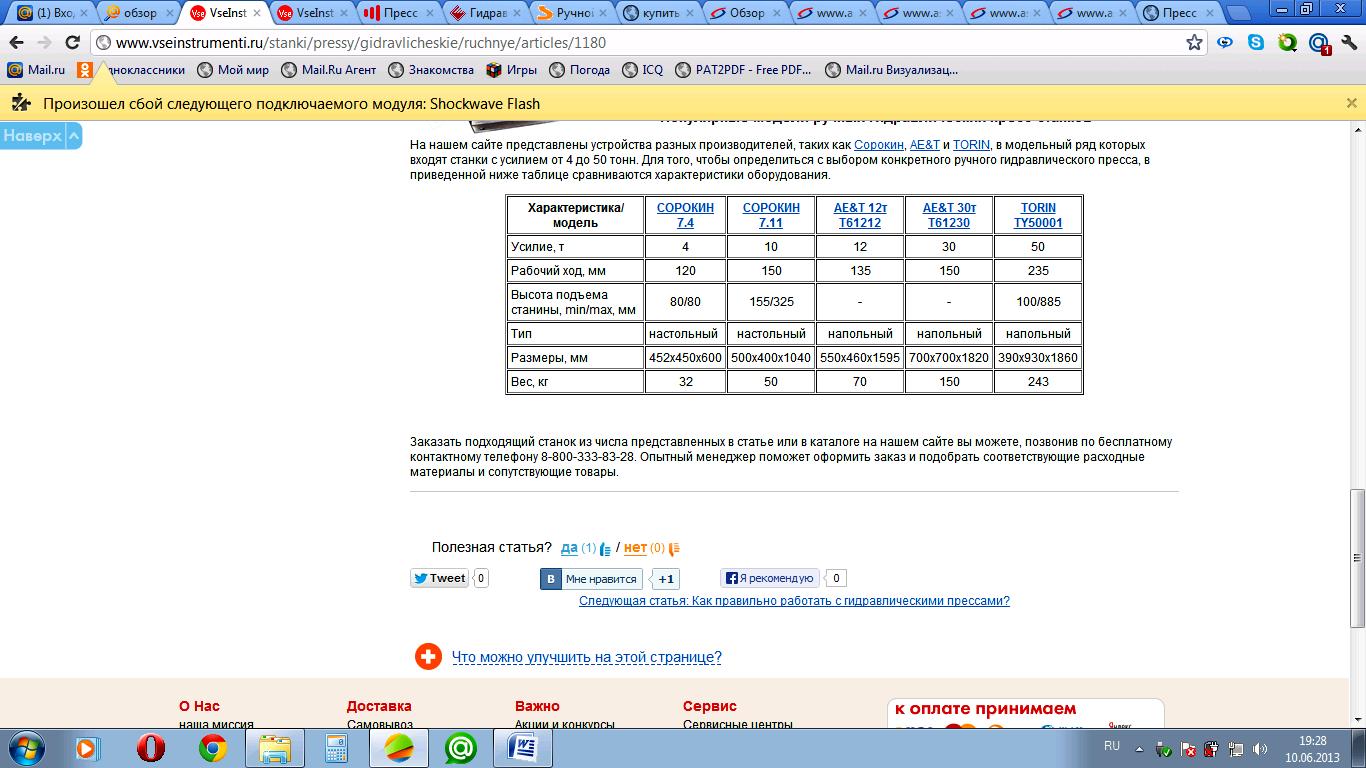This screenshot has height=768, width=1366.
Task: Open the Игры bookmark
Action: click(x=512, y=70)
